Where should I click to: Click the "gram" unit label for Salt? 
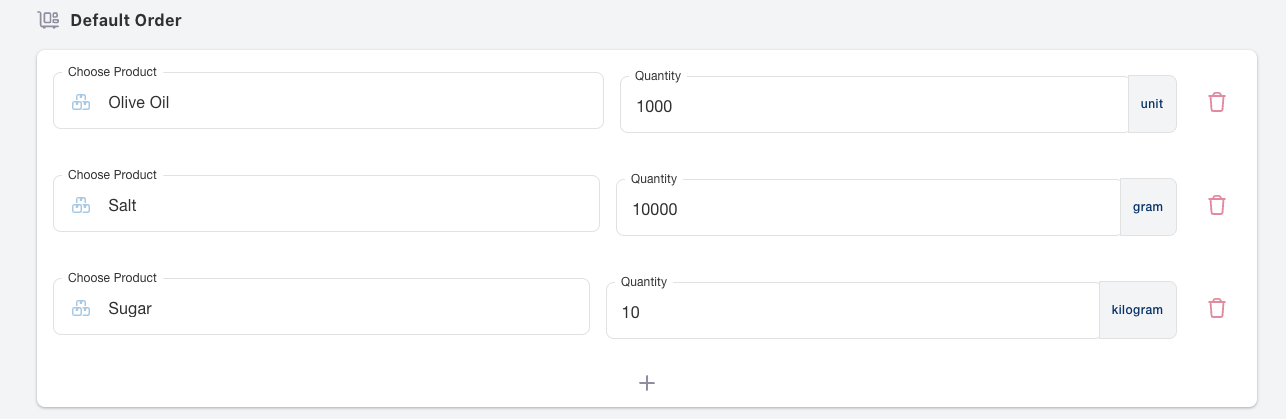(x=1147, y=207)
